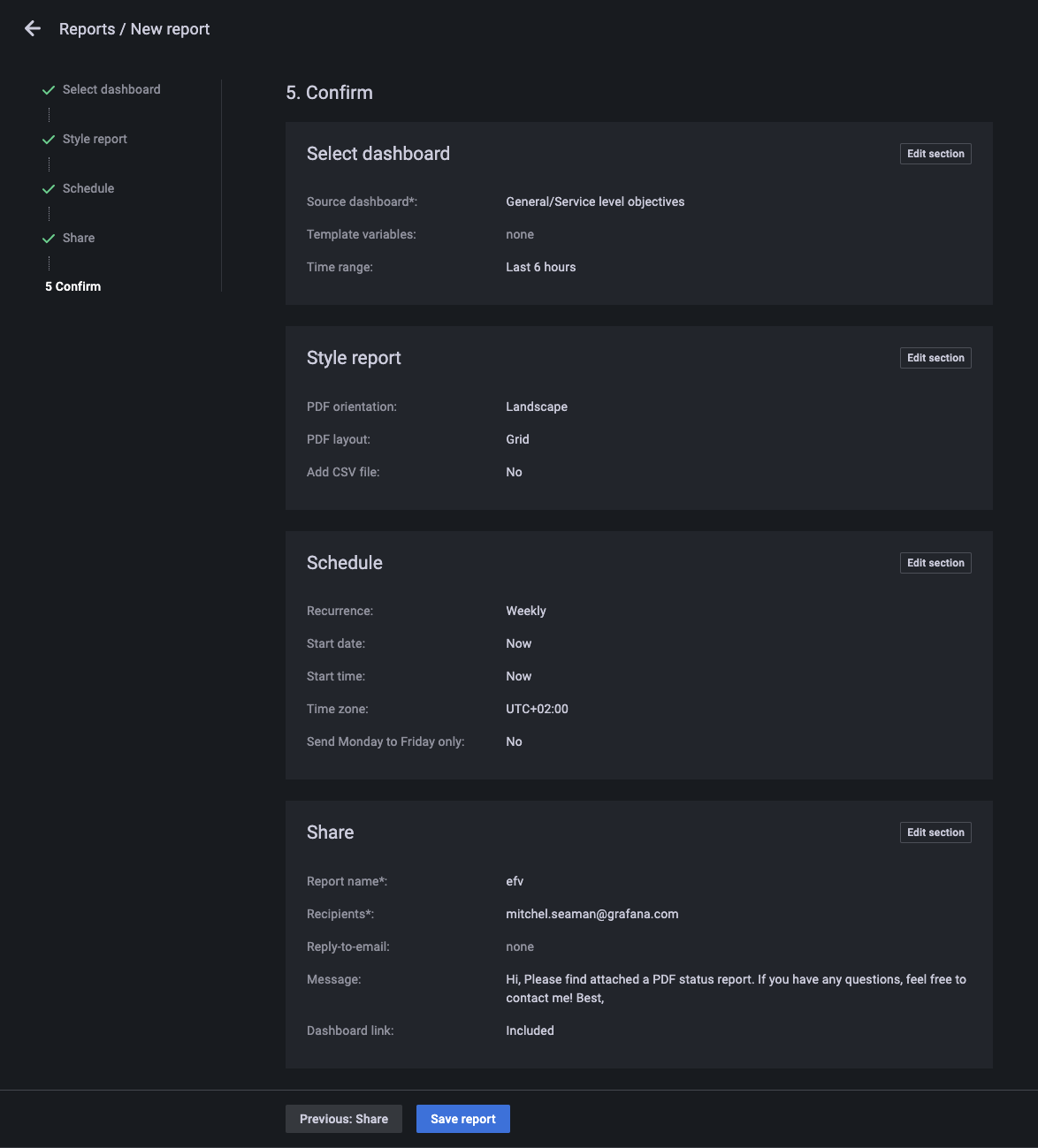The image size is (1038, 1148).
Task: Click the green checkmark beside Style report step
Action: point(48,139)
